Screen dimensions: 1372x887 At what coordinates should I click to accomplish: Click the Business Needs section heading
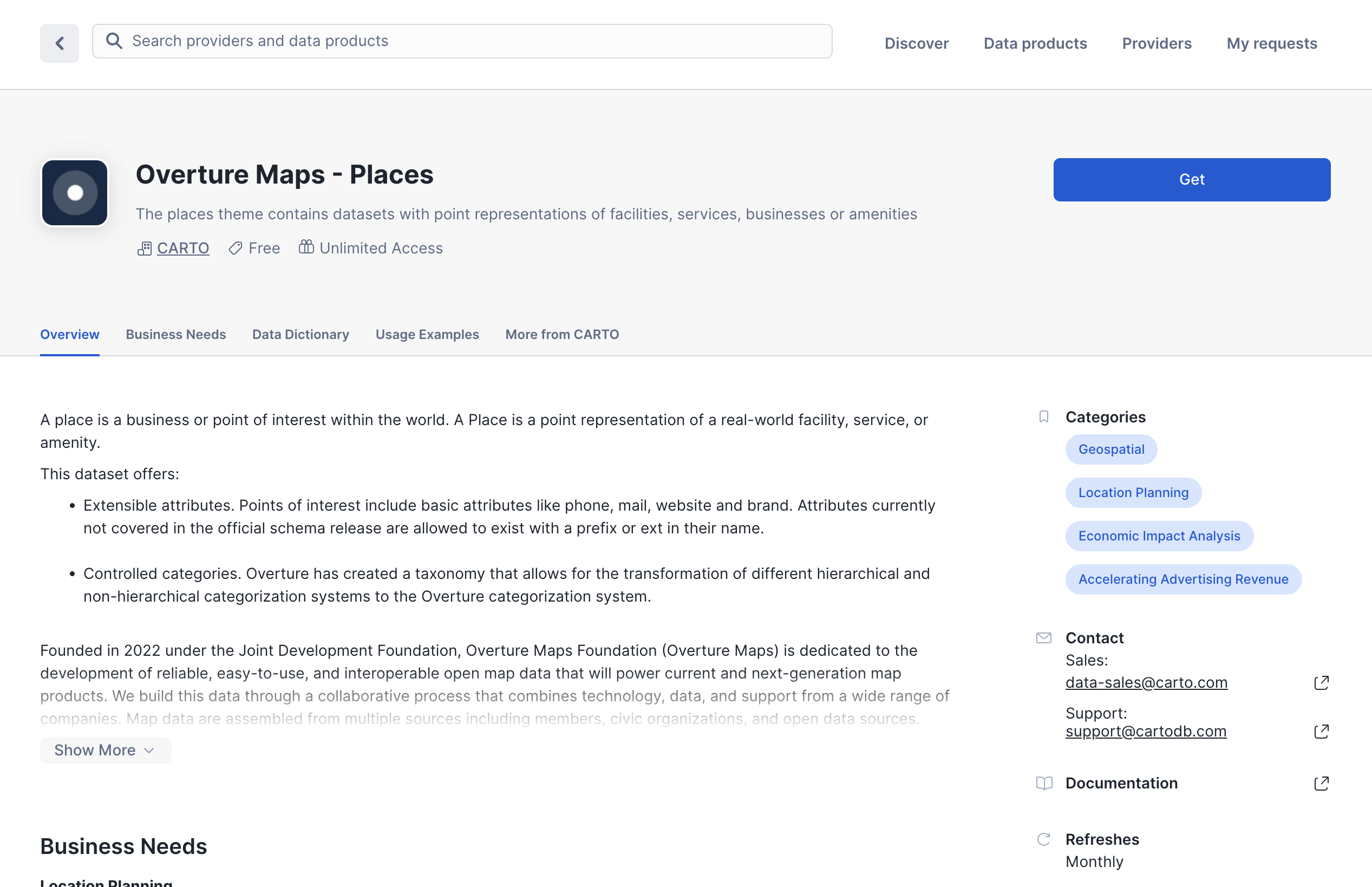[x=123, y=847]
